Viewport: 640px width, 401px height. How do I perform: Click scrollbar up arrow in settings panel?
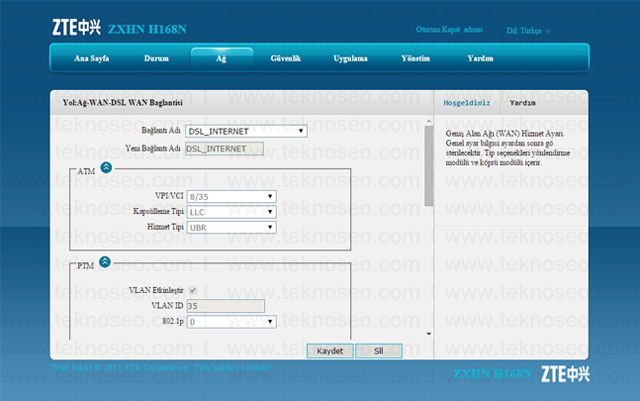429,121
